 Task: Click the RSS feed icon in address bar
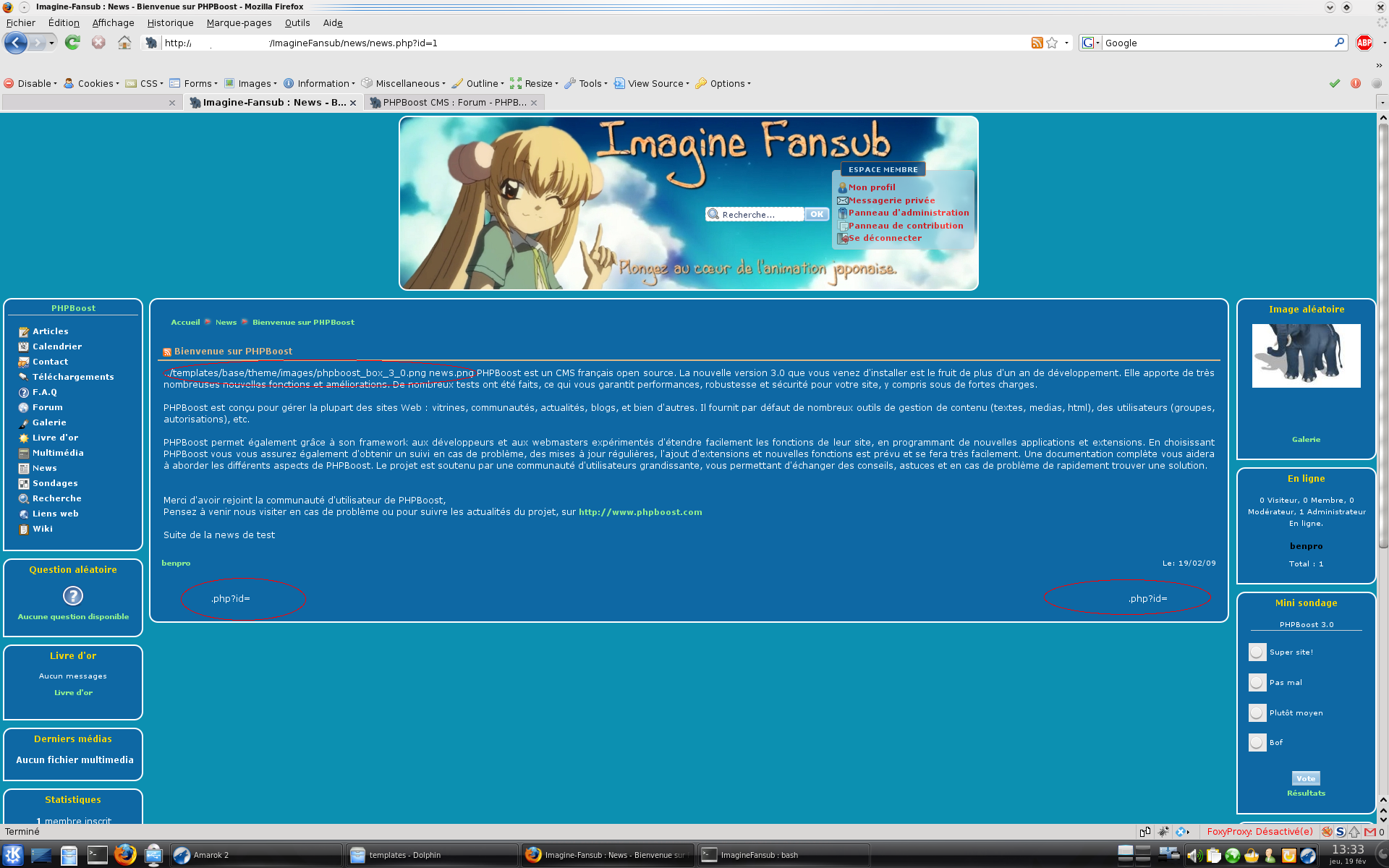coord(1037,43)
